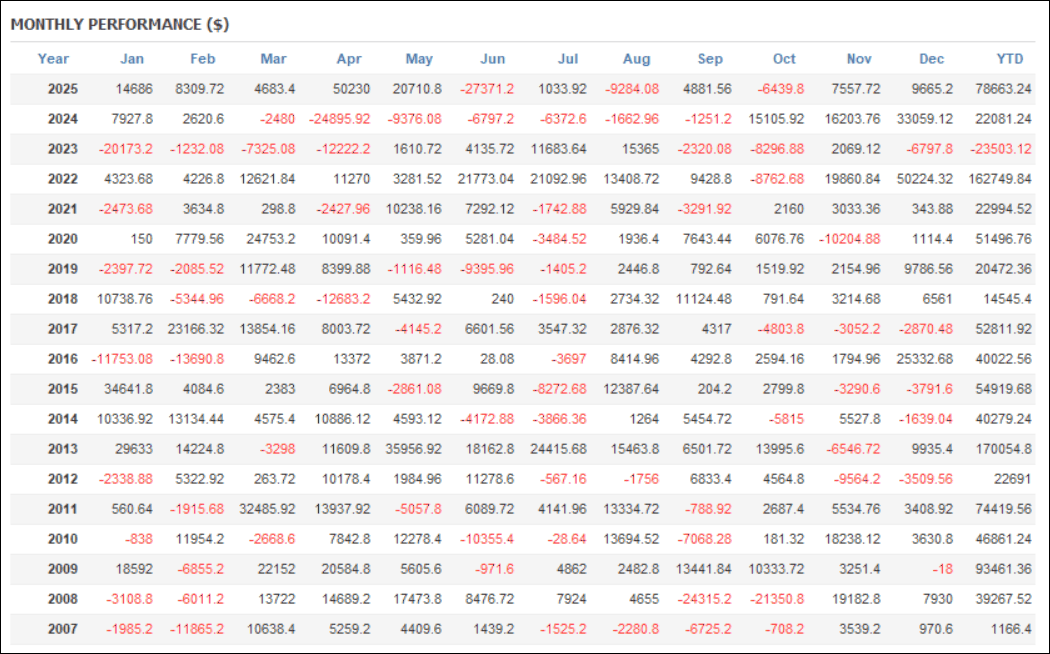Select the 2025 year row label
This screenshot has height=654, width=1050.
63,89
